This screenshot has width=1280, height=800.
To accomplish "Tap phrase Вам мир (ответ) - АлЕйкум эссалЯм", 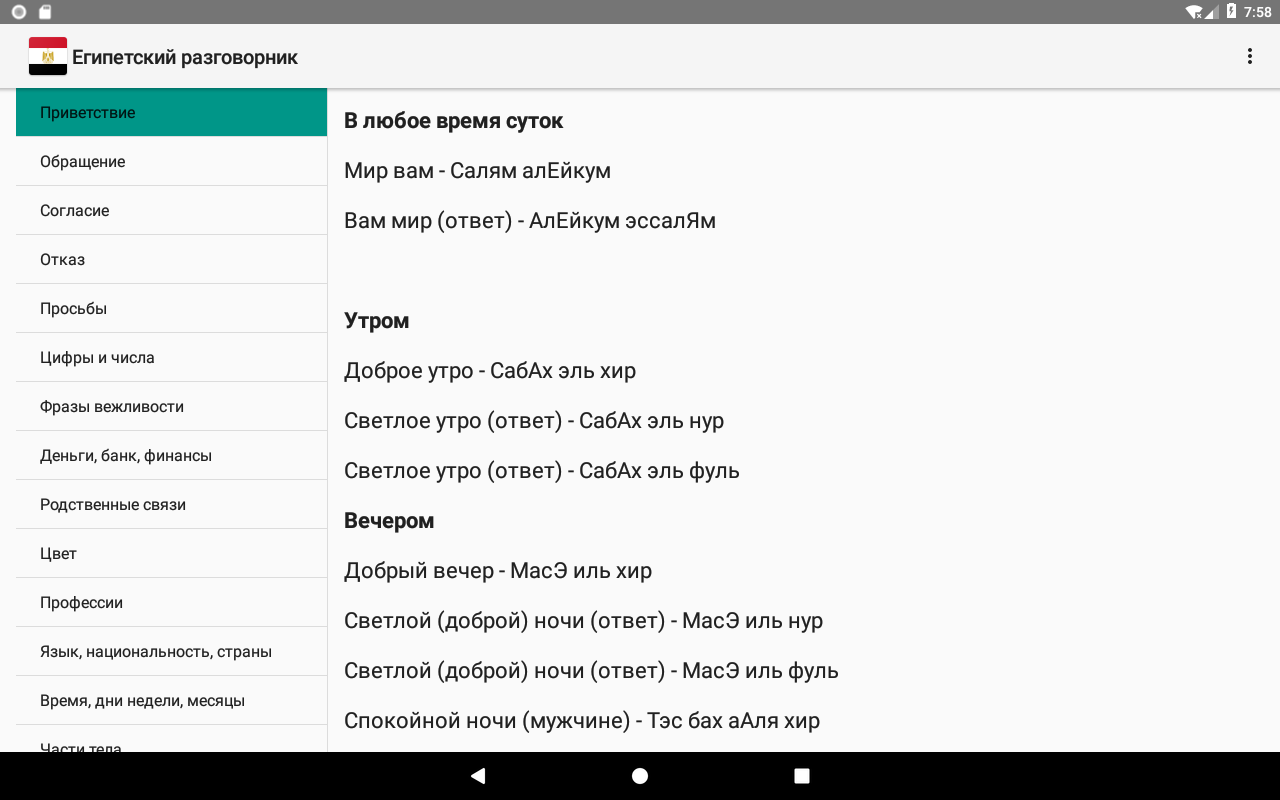I will (530, 221).
